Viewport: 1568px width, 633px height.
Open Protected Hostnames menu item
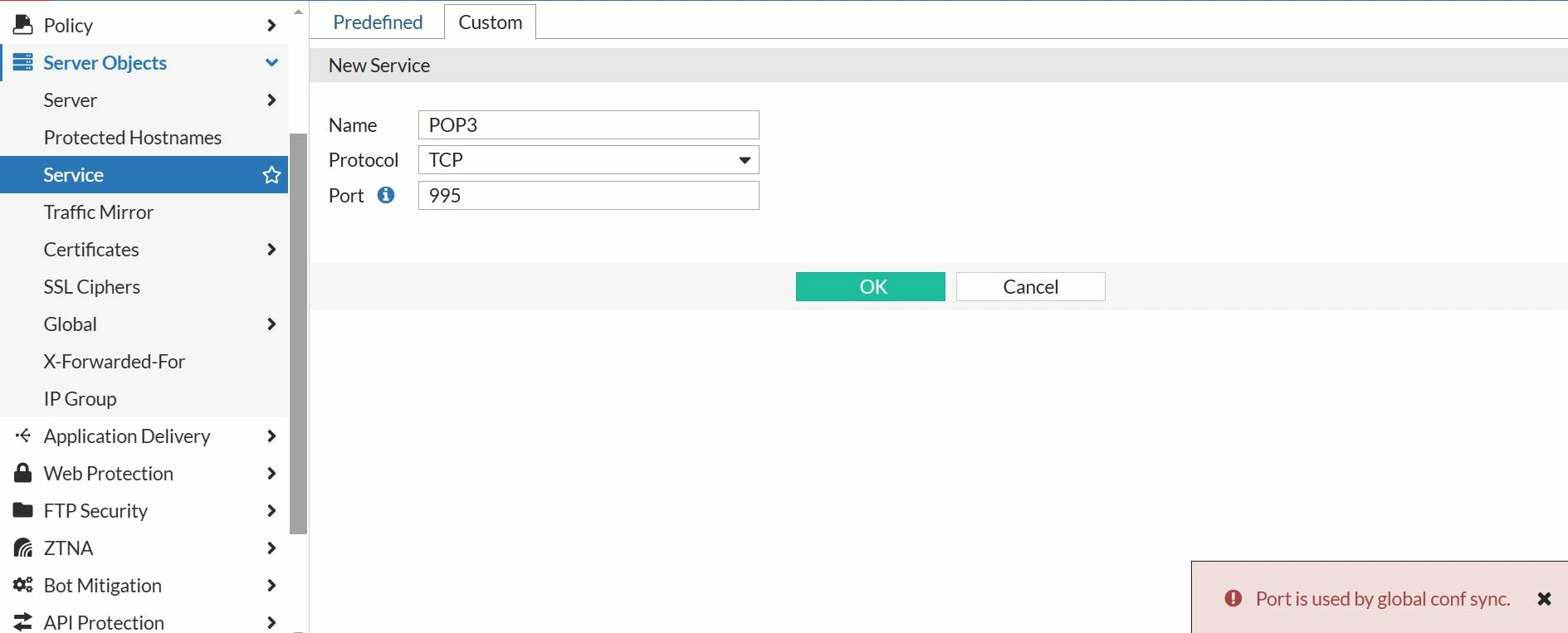(x=133, y=138)
